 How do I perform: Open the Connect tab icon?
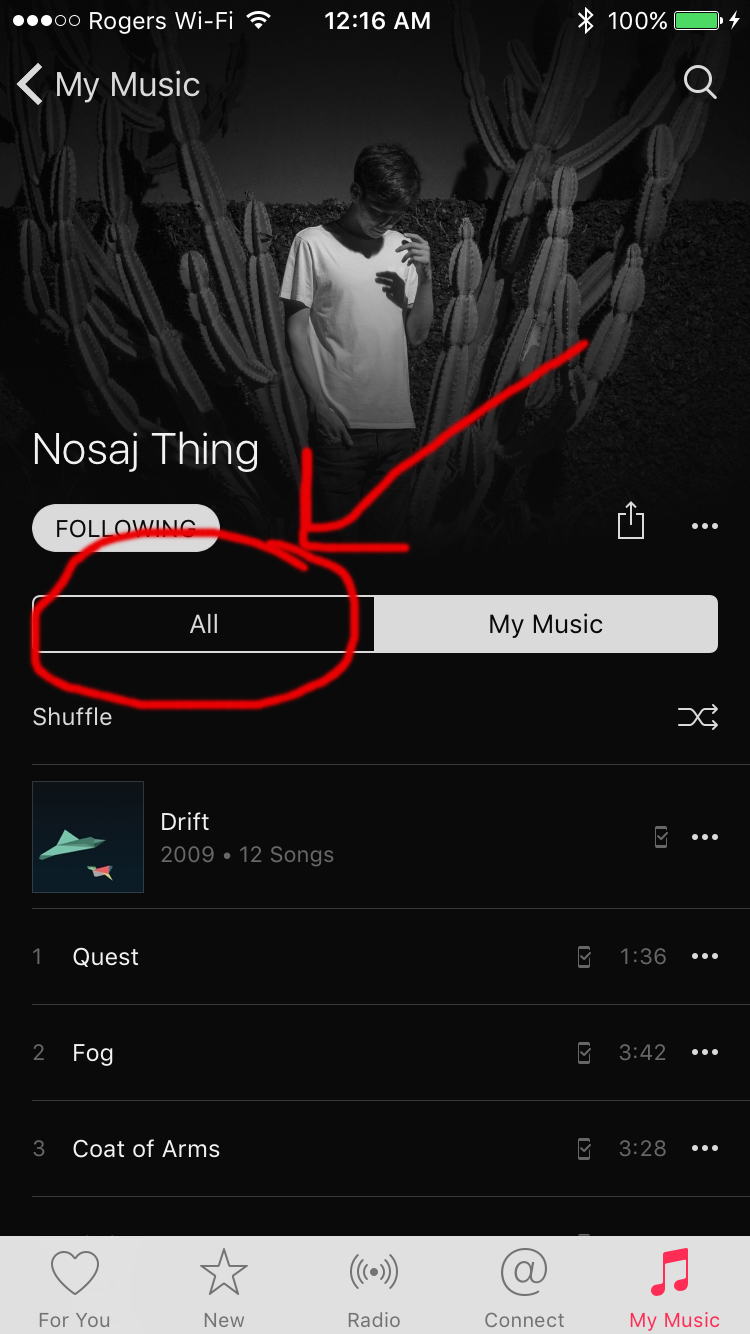click(x=525, y=1274)
